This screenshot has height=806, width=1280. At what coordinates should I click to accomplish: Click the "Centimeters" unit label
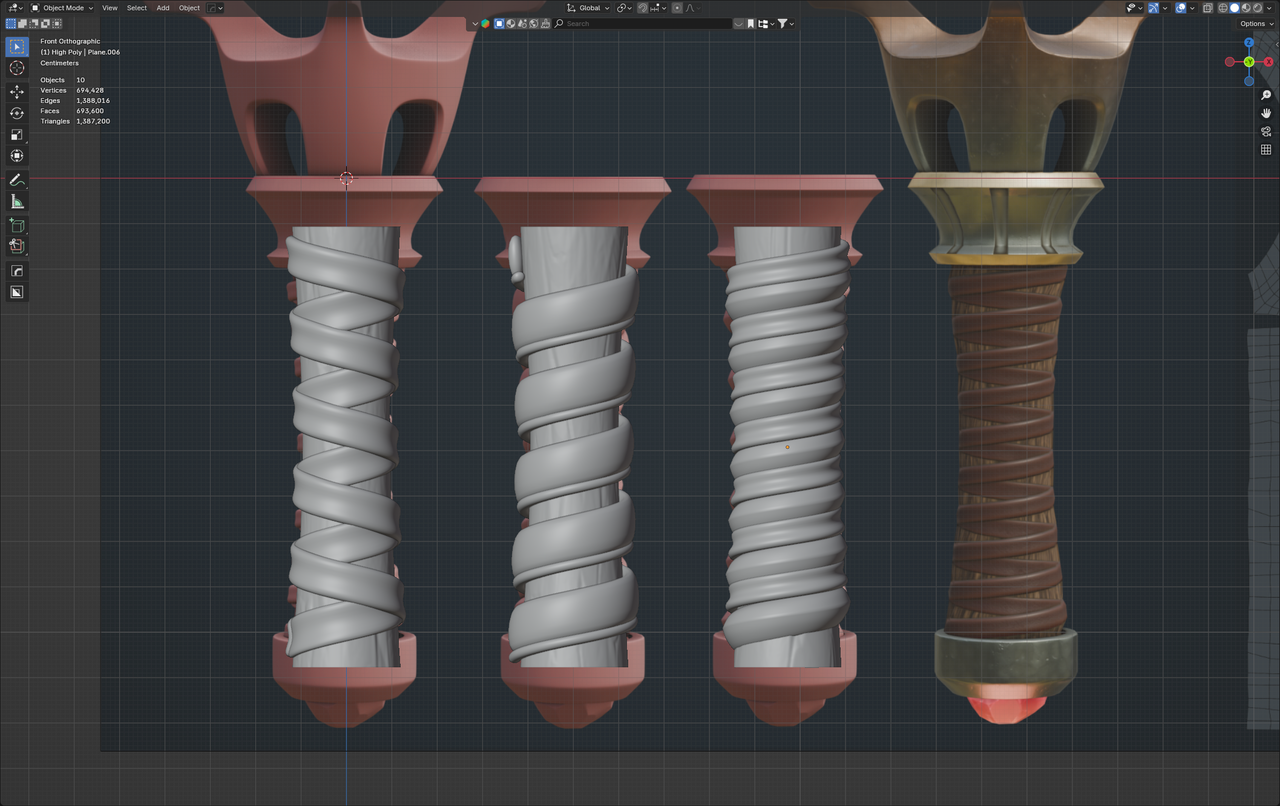pos(59,63)
